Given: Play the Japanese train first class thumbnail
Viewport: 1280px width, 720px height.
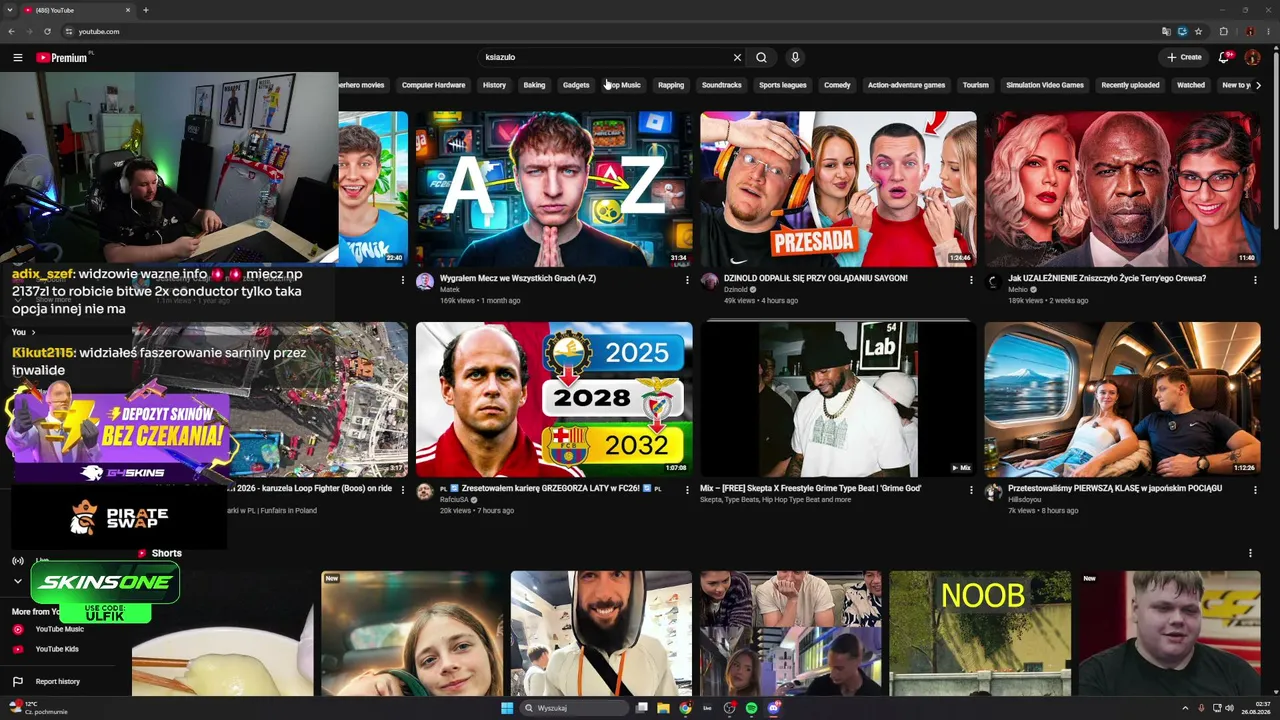Looking at the screenshot, I should [1122, 399].
